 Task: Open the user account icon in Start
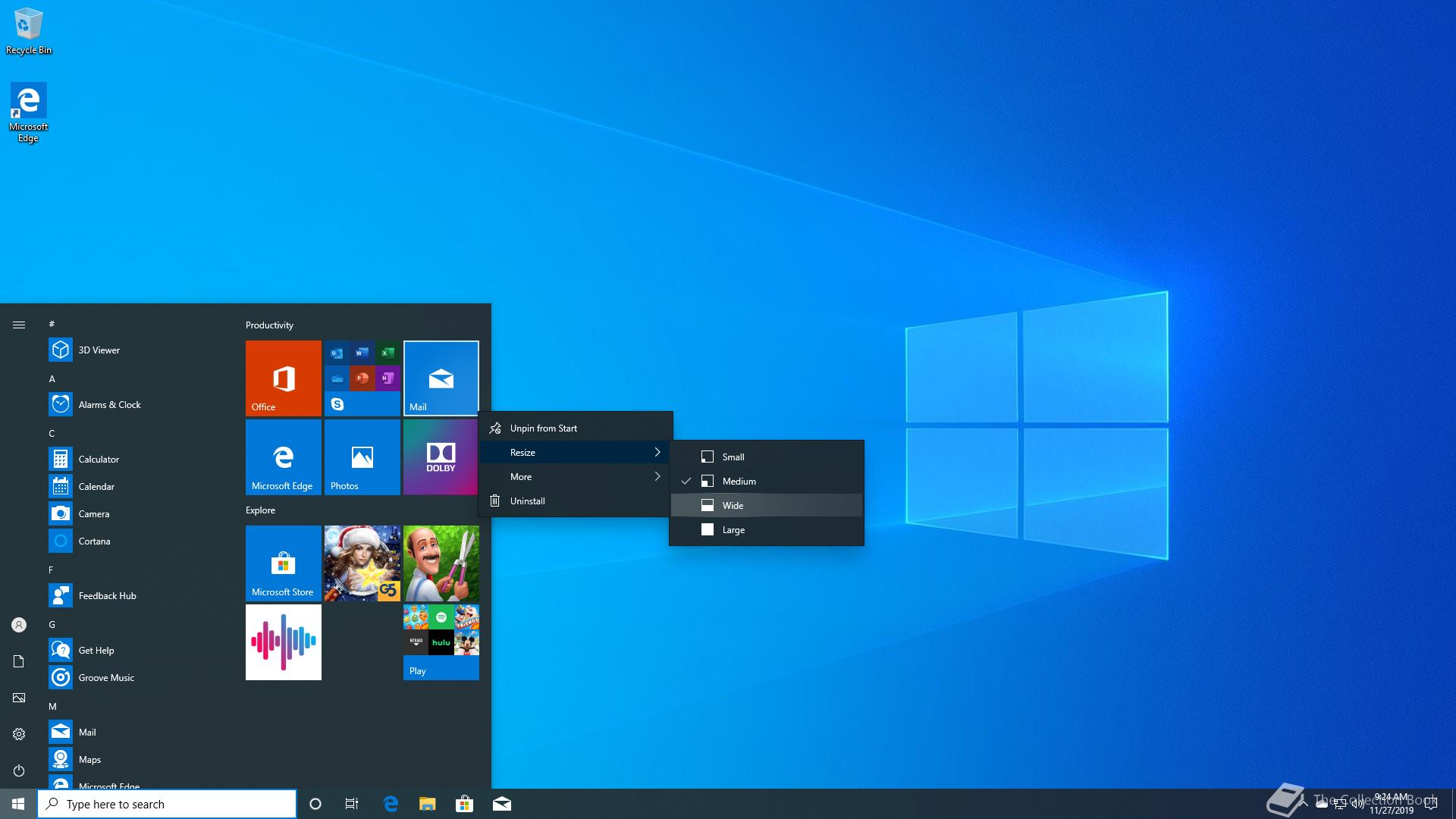click(19, 625)
